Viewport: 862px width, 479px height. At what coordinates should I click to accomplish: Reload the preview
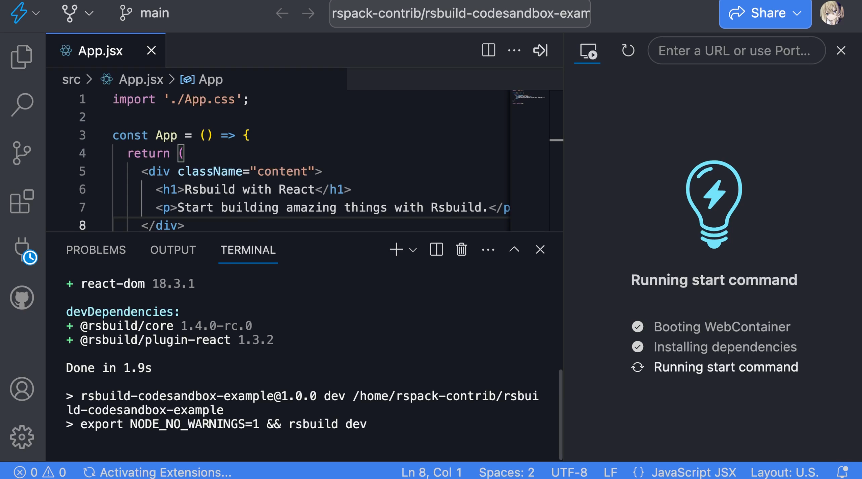628,51
